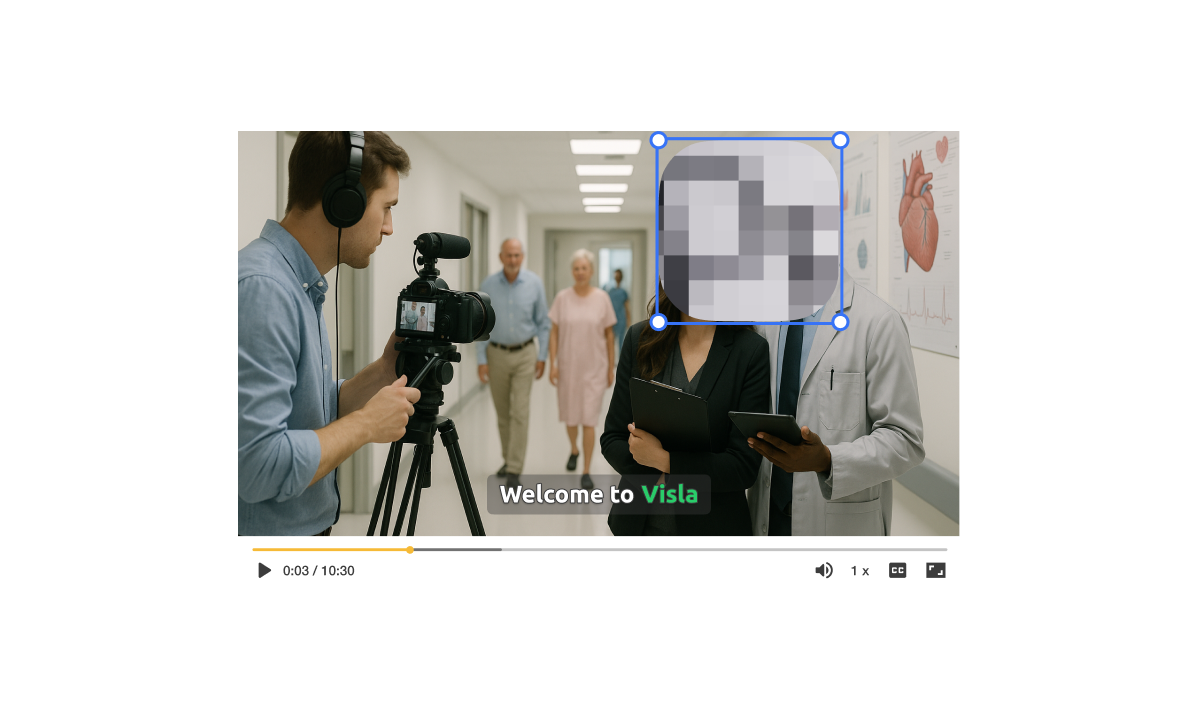Click the play triangle to resume video
Image resolution: width=1200 pixels, height=718 pixels.
pos(263,570)
